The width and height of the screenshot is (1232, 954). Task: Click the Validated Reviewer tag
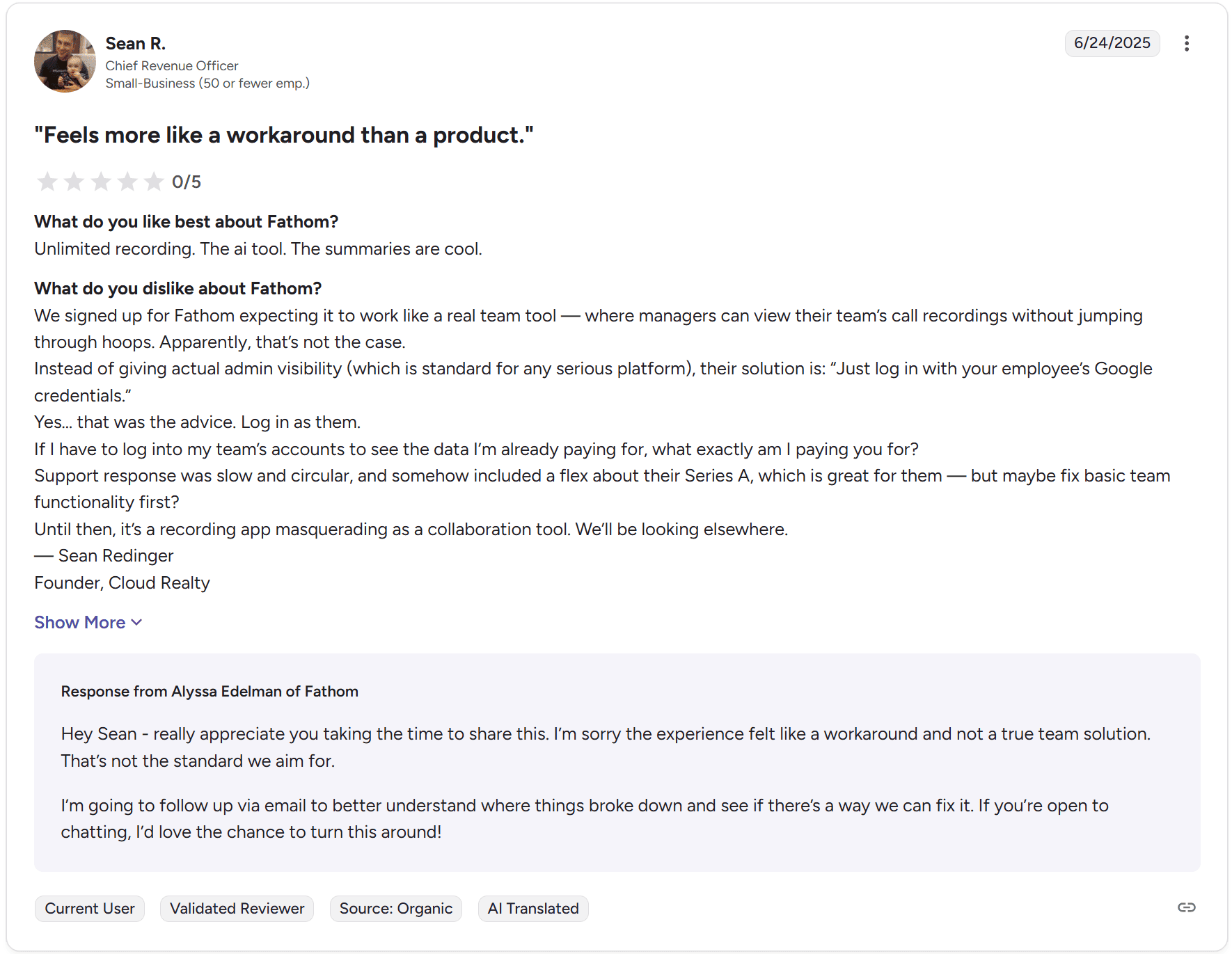[237, 908]
